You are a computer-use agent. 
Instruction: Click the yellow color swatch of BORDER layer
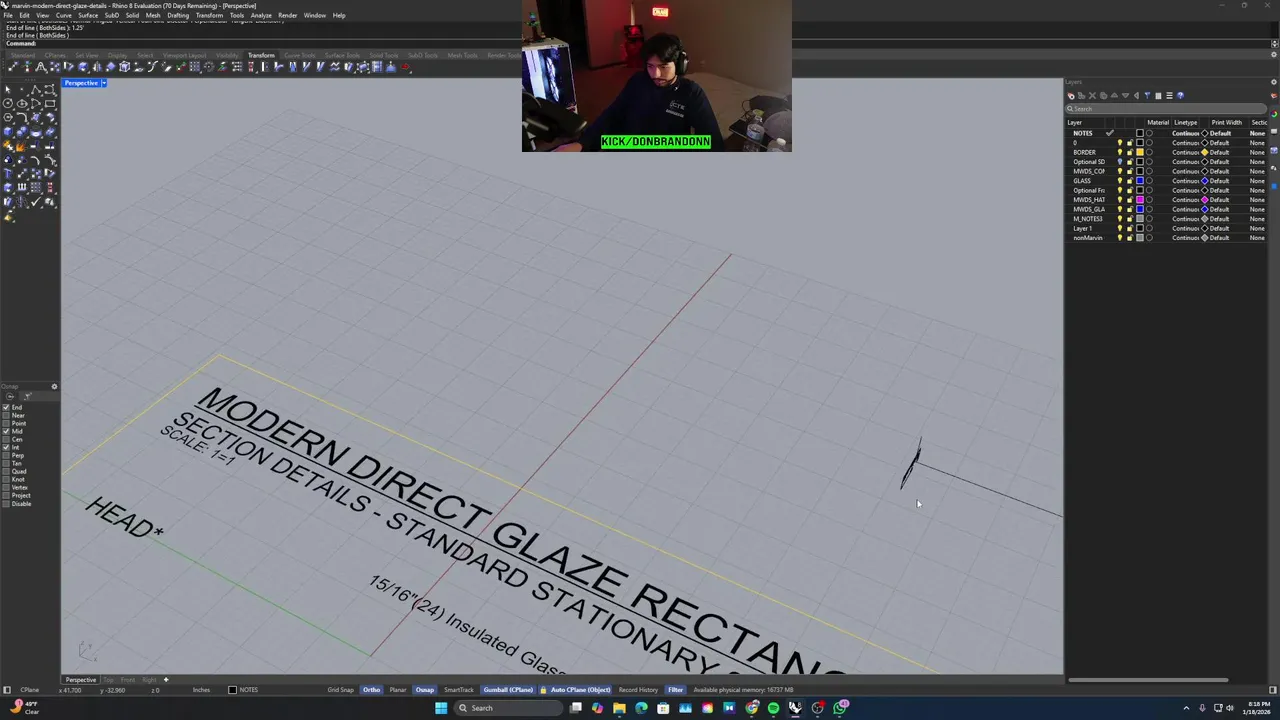click(x=1140, y=152)
